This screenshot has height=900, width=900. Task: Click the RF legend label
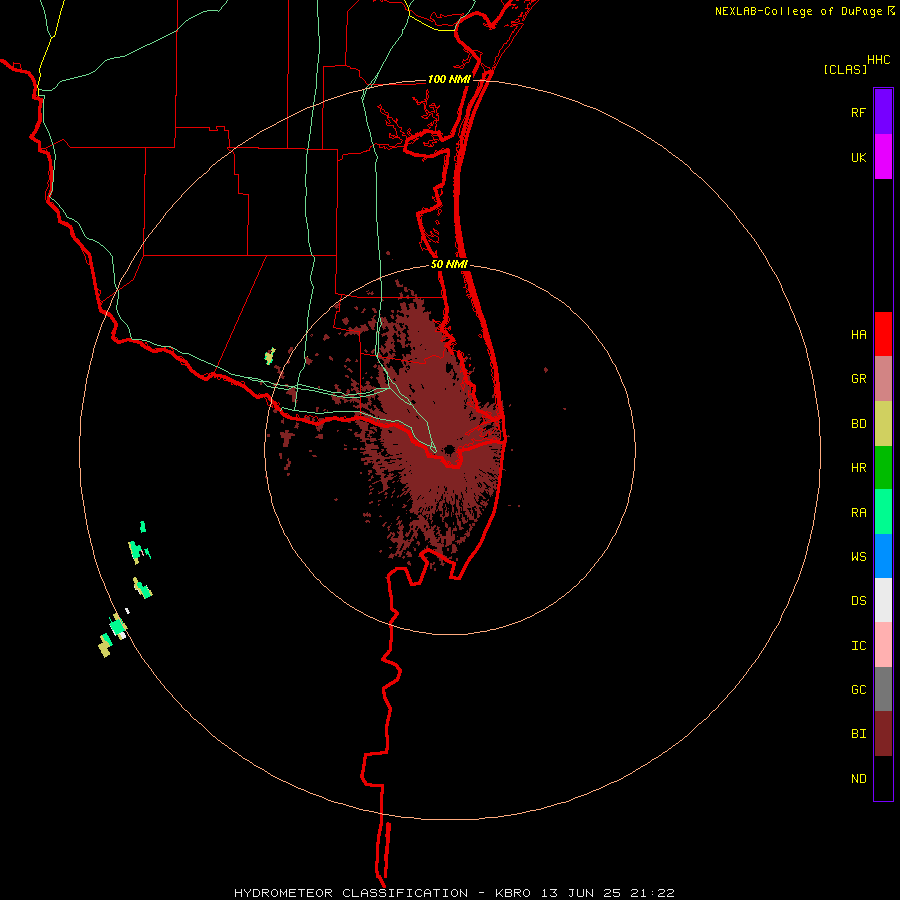tap(858, 112)
